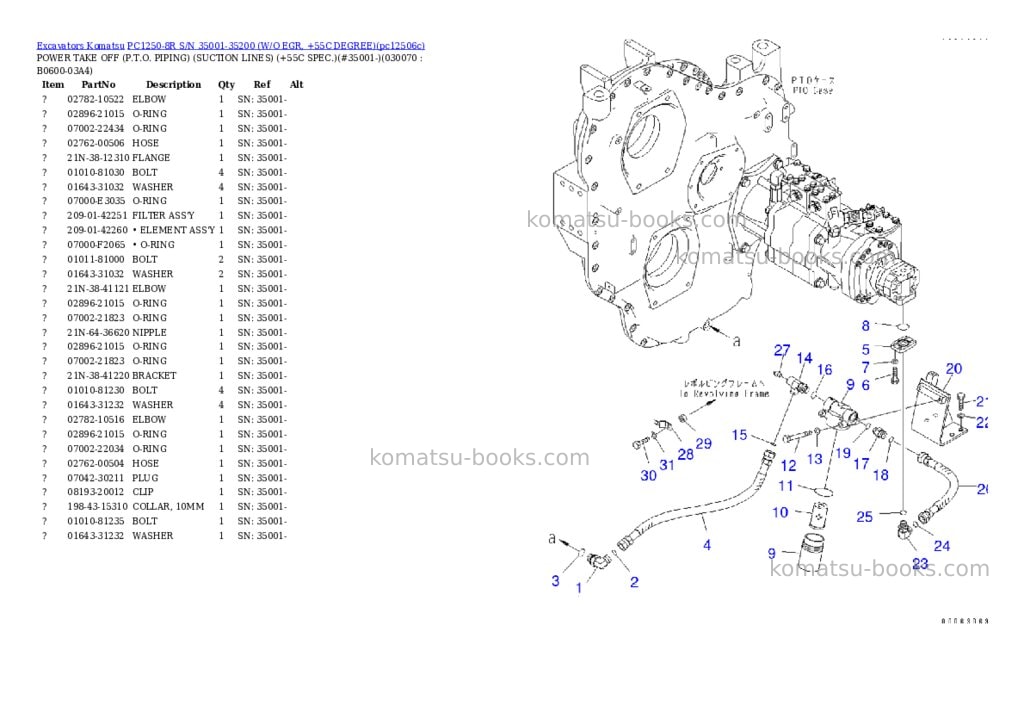Viewport: 1024px width, 725px height.
Task: Click callout number 10 in the diagram
Action: pos(780,513)
